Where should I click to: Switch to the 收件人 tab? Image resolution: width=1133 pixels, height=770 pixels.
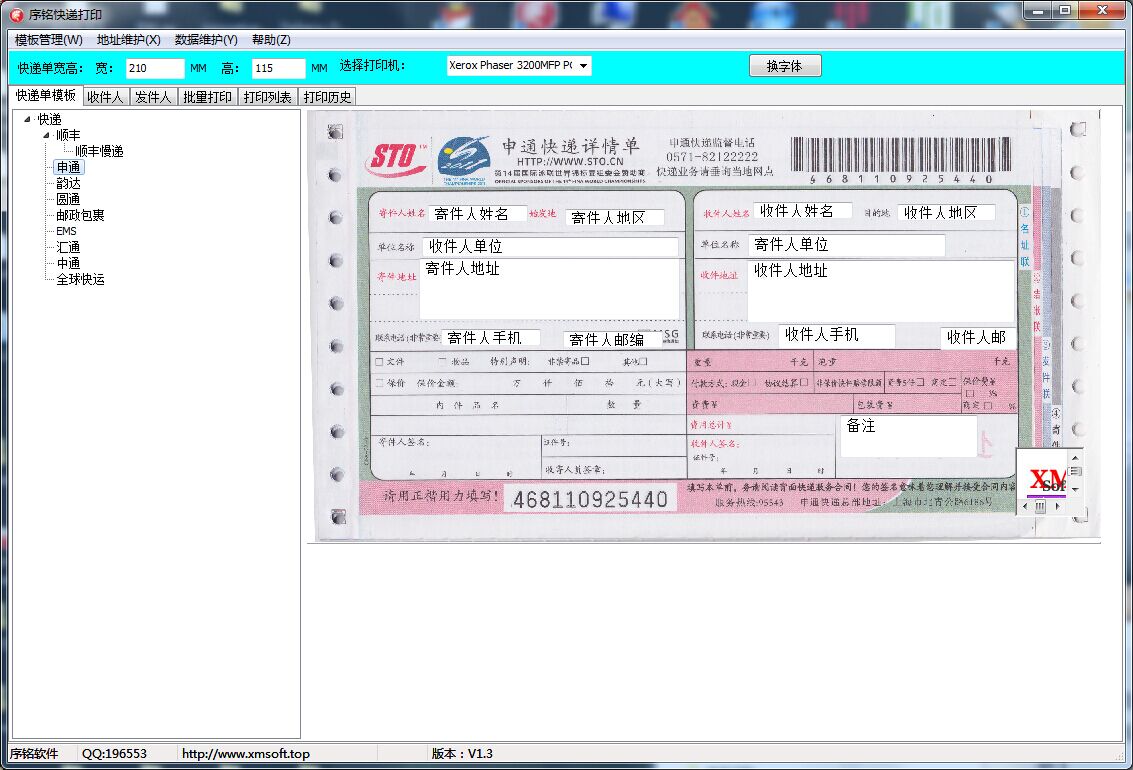[x=105, y=97]
